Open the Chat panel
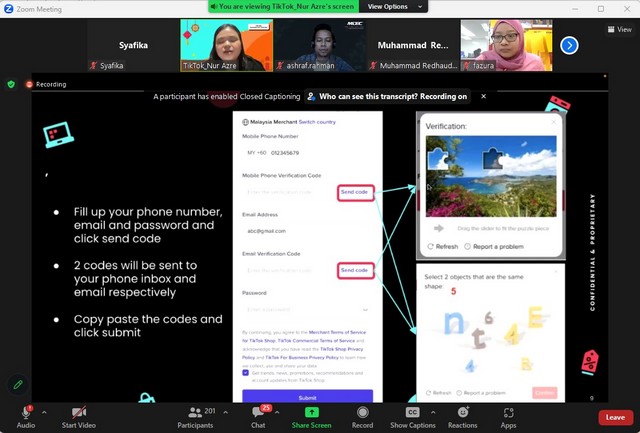 tap(258, 412)
